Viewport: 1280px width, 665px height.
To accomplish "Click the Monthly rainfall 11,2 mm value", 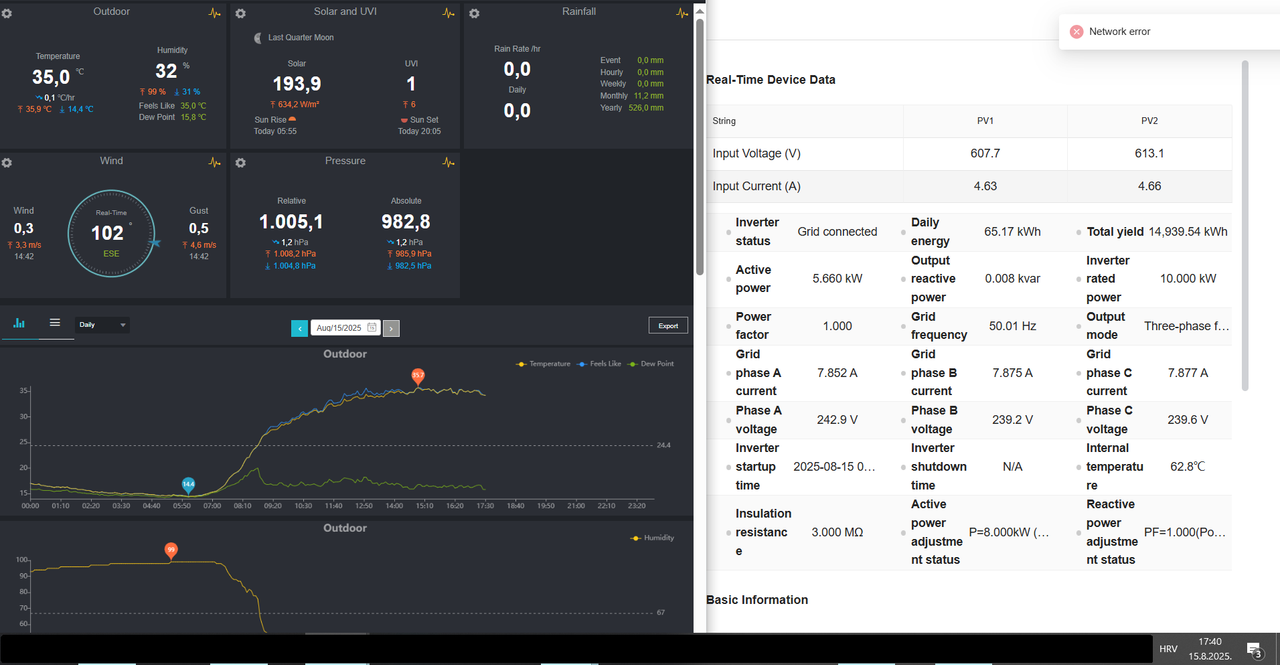I will (x=649, y=96).
